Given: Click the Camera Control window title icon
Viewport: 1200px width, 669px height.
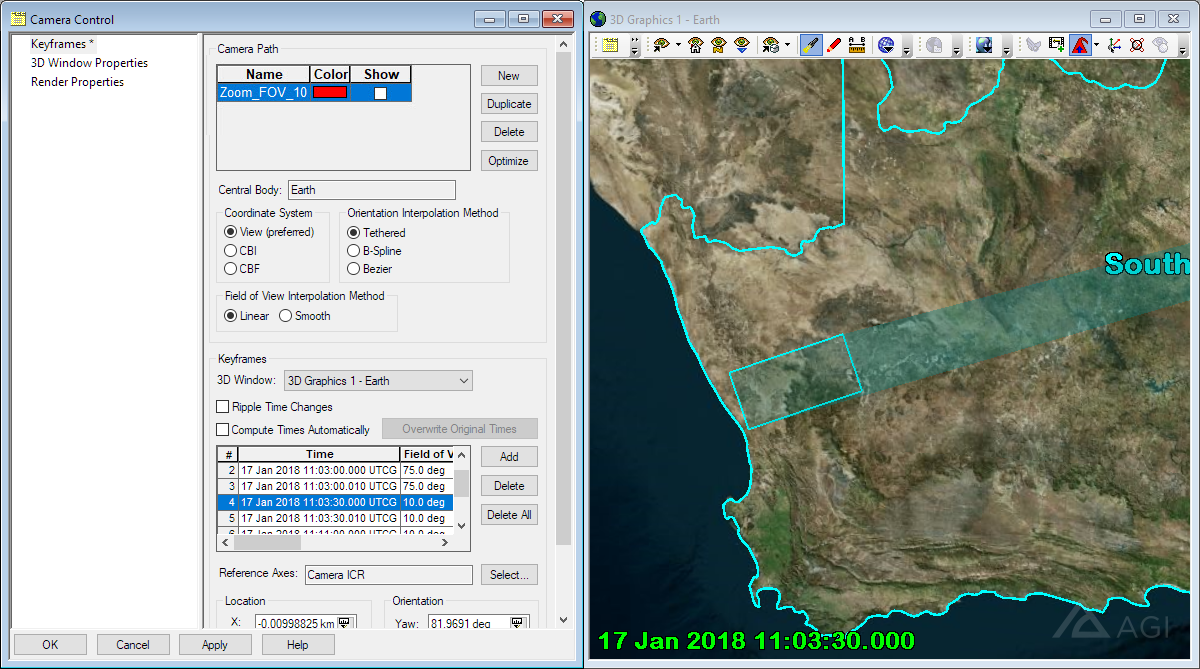Looking at the screenshot, I should (18, 19).
